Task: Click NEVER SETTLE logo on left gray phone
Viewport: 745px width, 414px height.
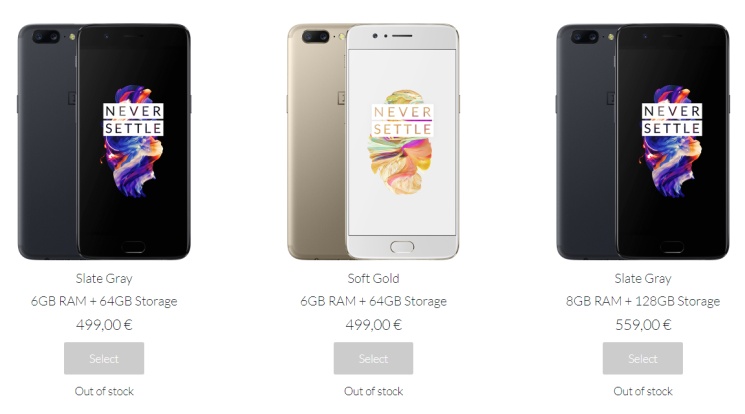Action: click(x=133, y=120)
